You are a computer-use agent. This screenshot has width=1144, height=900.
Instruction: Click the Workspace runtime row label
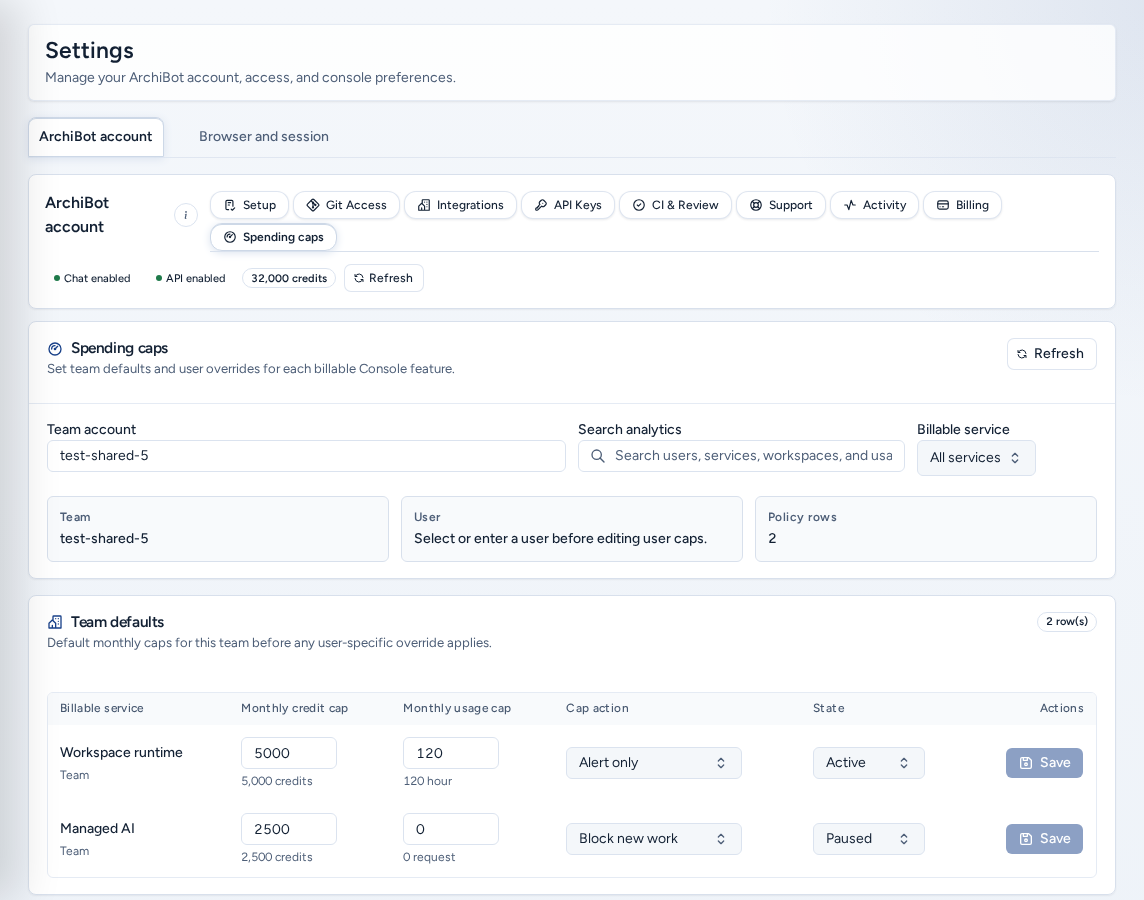point(121,752)
